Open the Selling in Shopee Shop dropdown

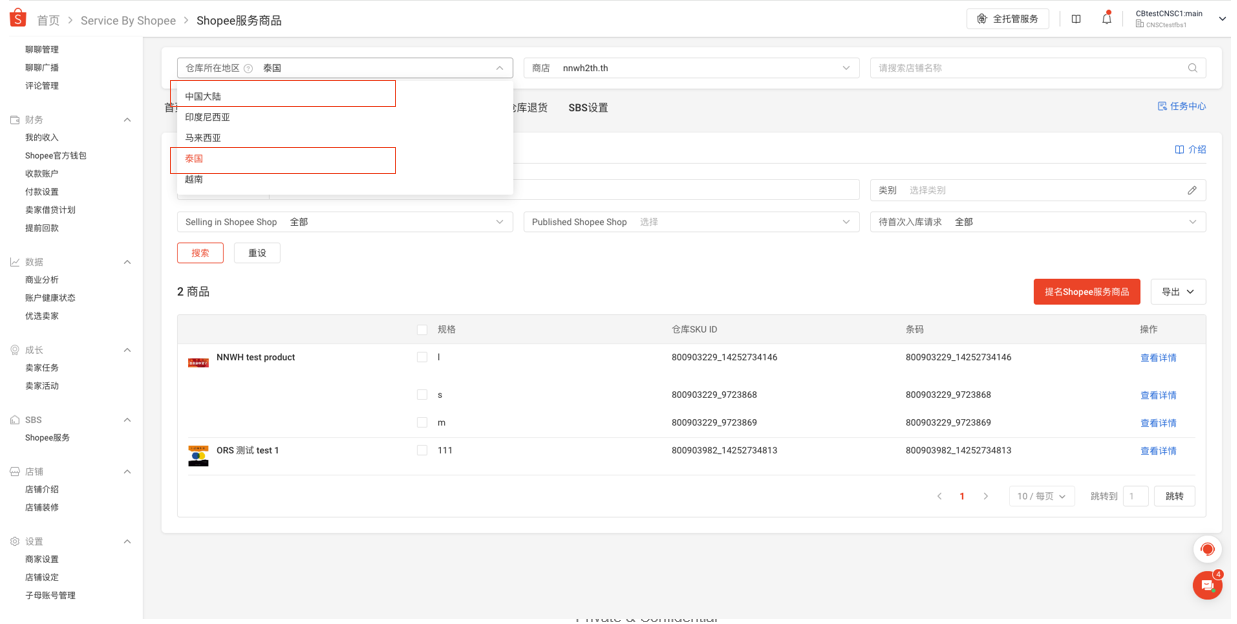pos(345,222)
